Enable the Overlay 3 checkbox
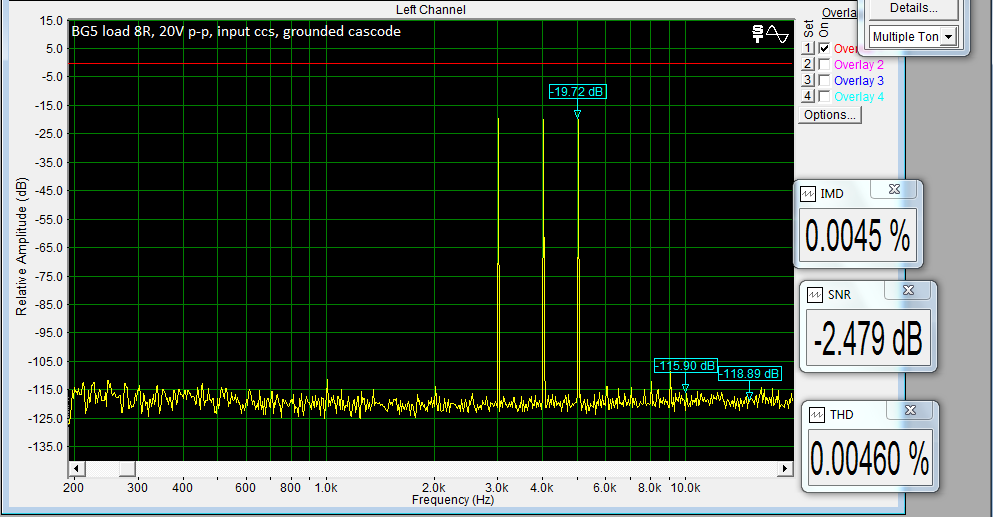The height and width of the screenshot is (517, 993). (824, 80)
